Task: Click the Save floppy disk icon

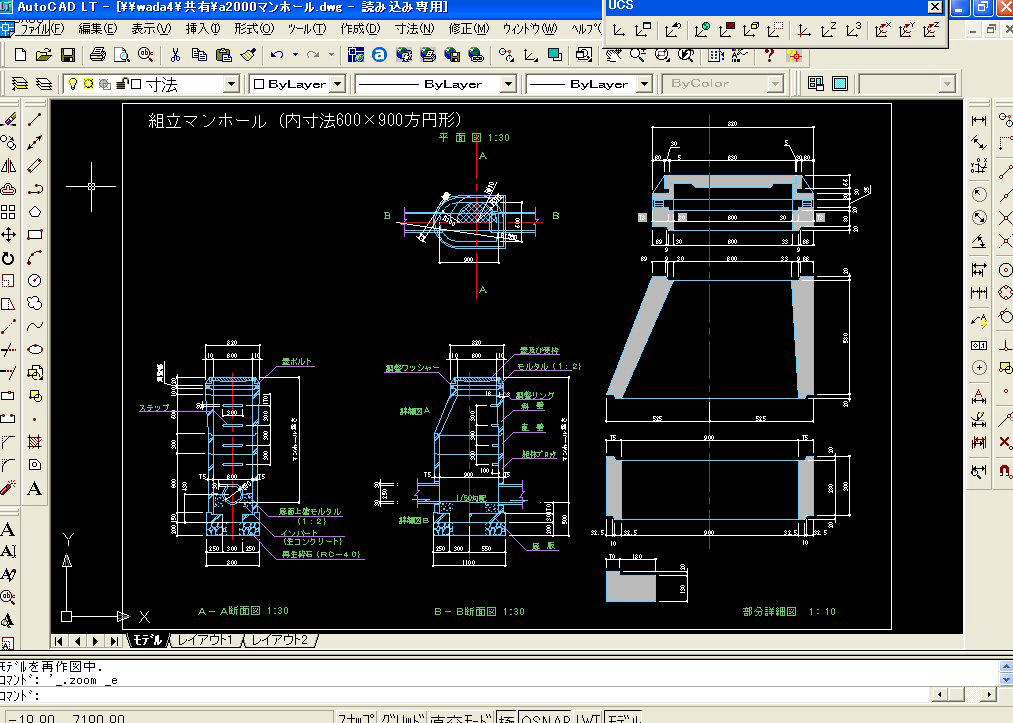Action: coord(68,55)
